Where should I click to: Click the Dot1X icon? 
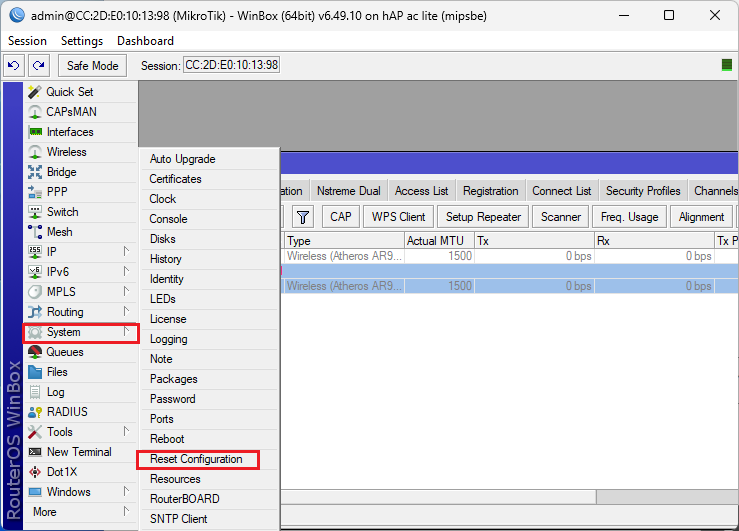click(35, 472)
